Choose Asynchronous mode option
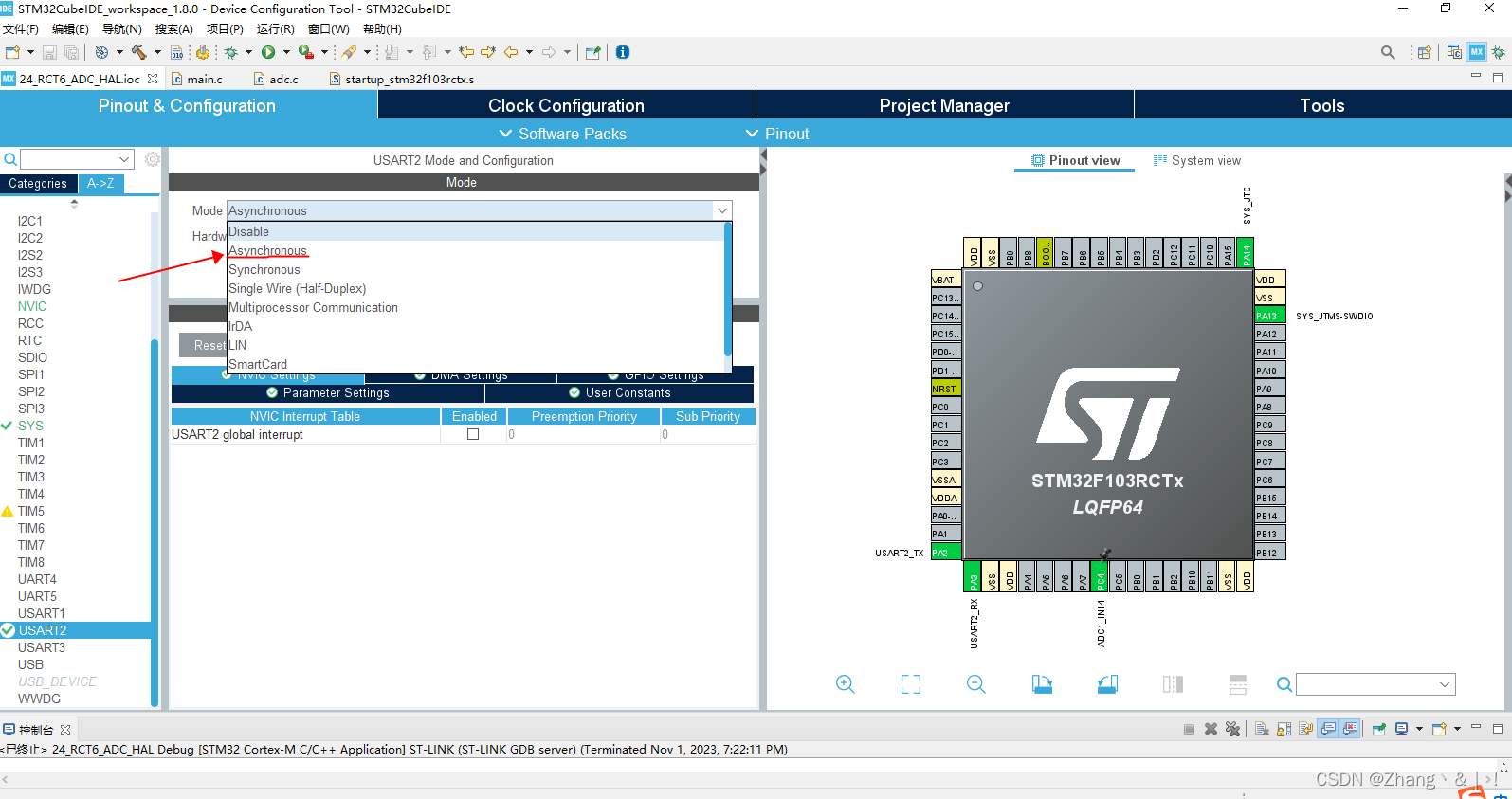This screenshot has width=1512, height=799. pos(476,250)
